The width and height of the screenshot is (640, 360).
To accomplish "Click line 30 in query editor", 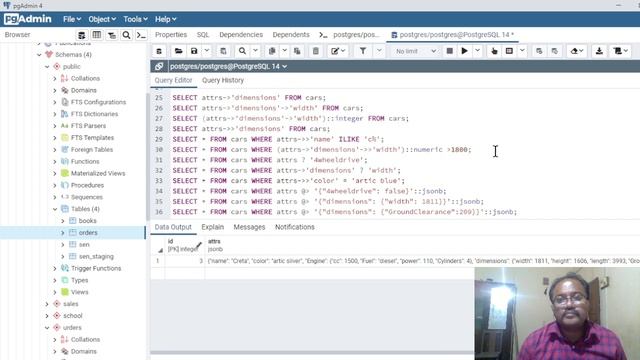I will pos(322,150).
